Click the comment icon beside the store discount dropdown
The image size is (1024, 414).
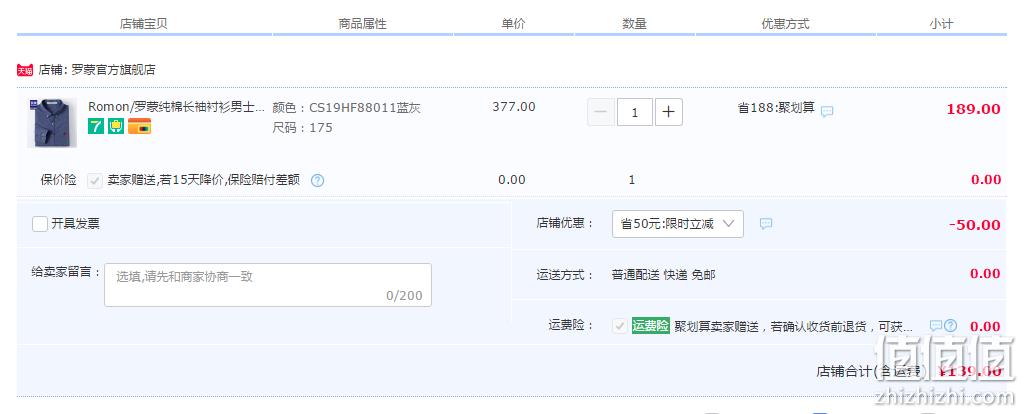click(766, 224)
